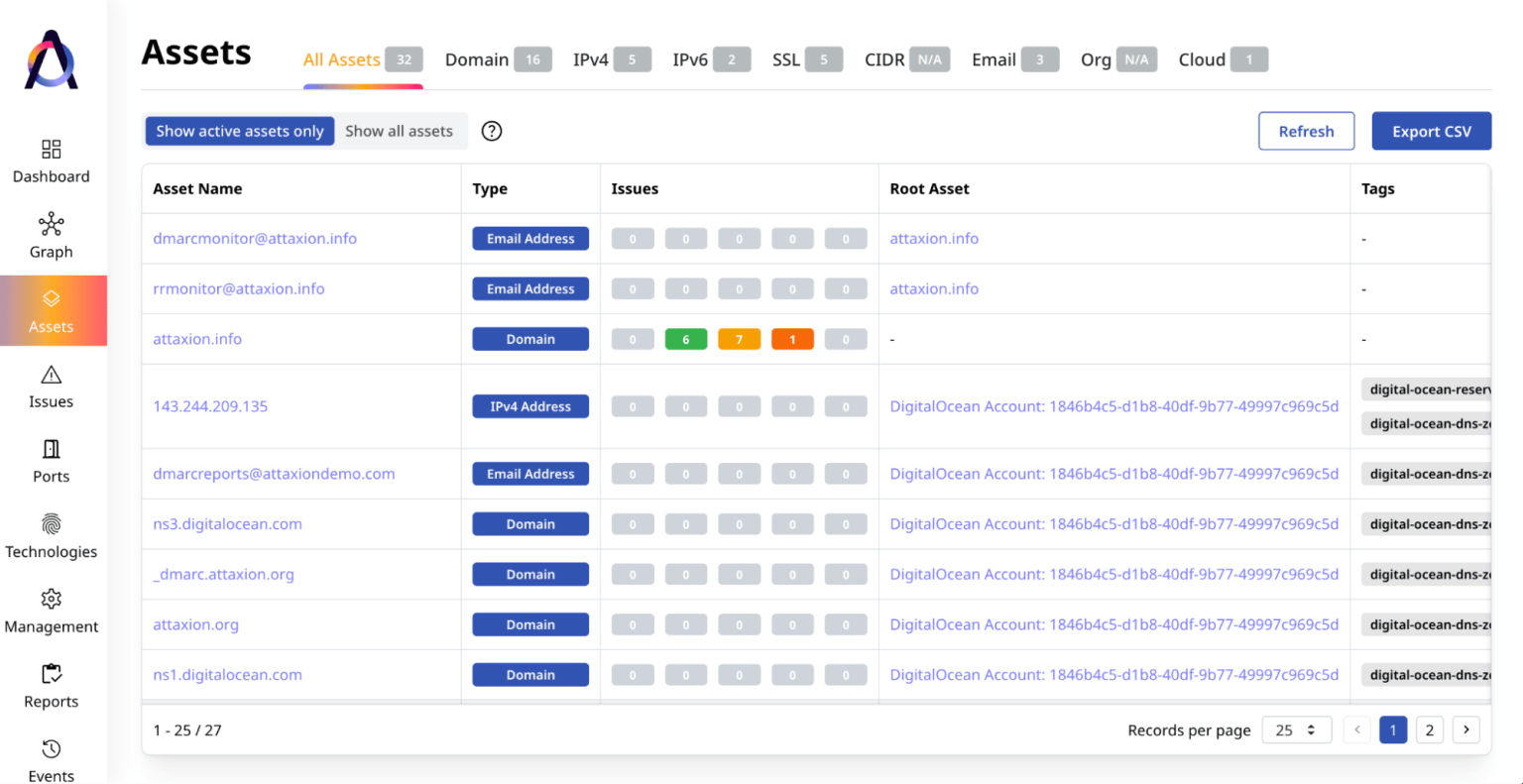Screen dimensions: 1523x784
Task: Toggle 'Show active assets only'
Action: 239,130
